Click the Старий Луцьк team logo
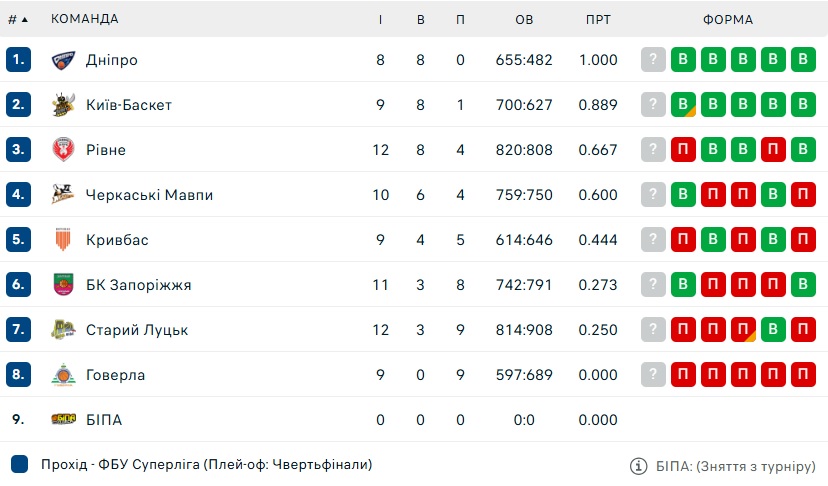 click(x=63, y=330)
